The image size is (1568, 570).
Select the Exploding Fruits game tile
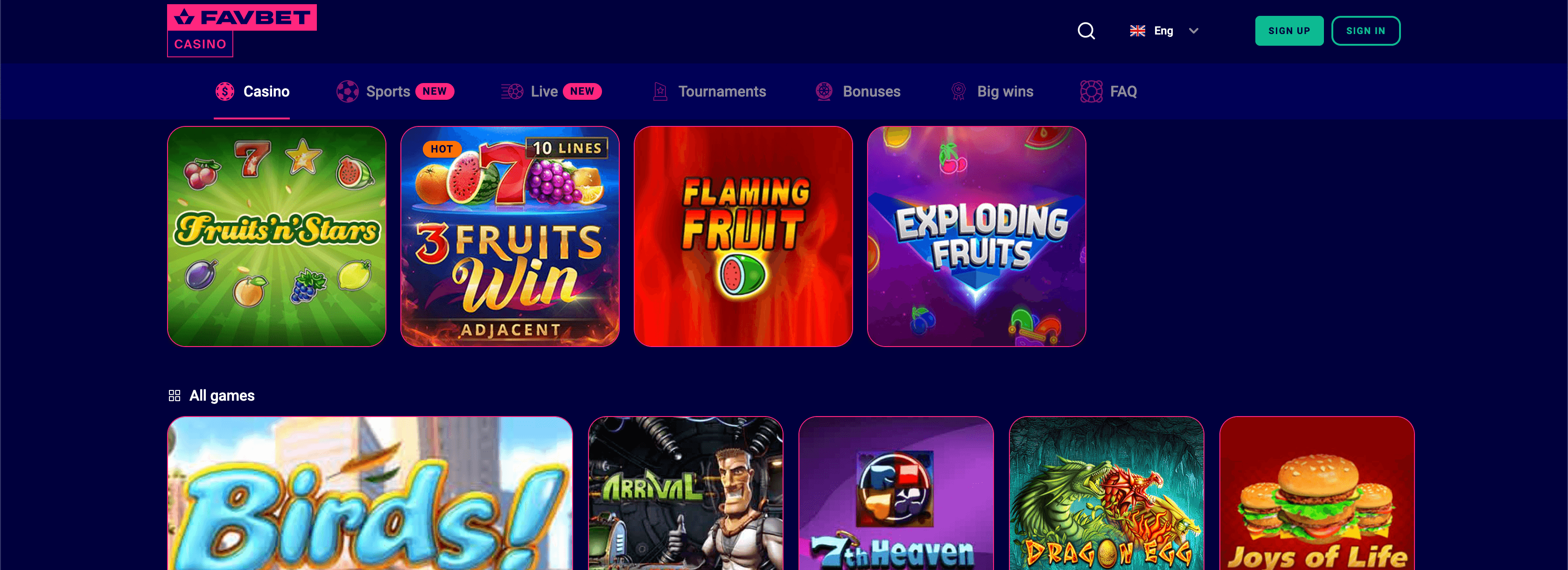tap(976, 236)
